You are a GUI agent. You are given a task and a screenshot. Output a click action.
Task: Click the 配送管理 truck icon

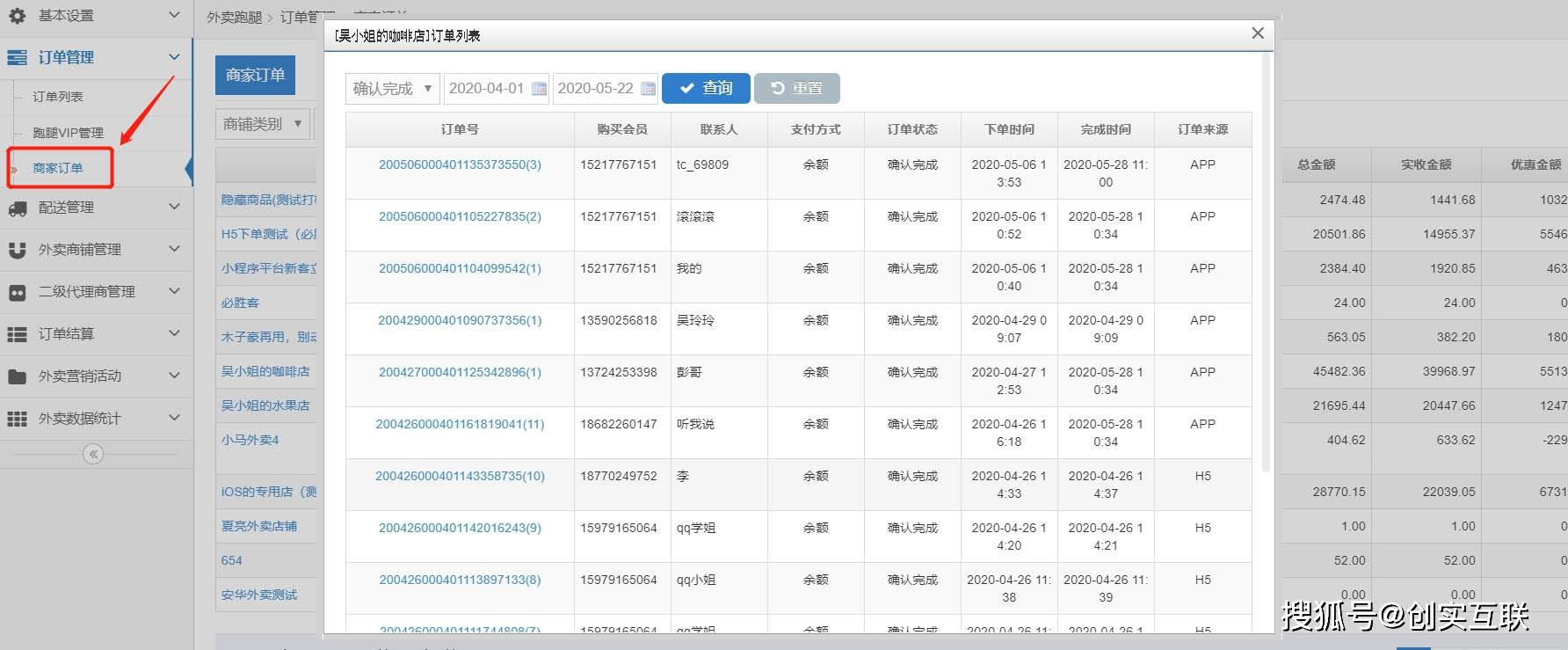click(17, 208)
